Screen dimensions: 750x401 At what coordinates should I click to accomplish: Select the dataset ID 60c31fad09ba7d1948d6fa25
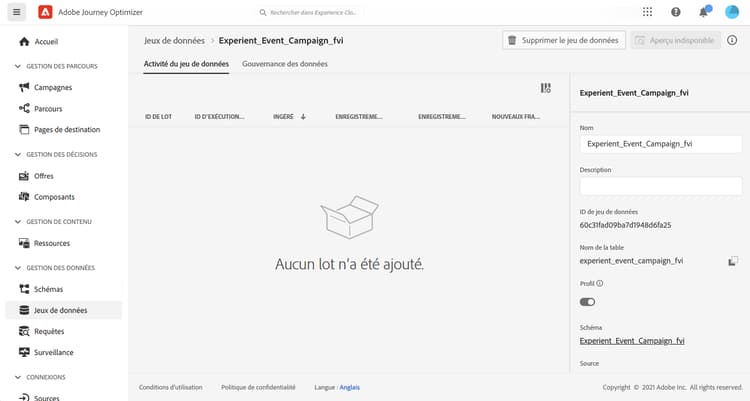625,225
